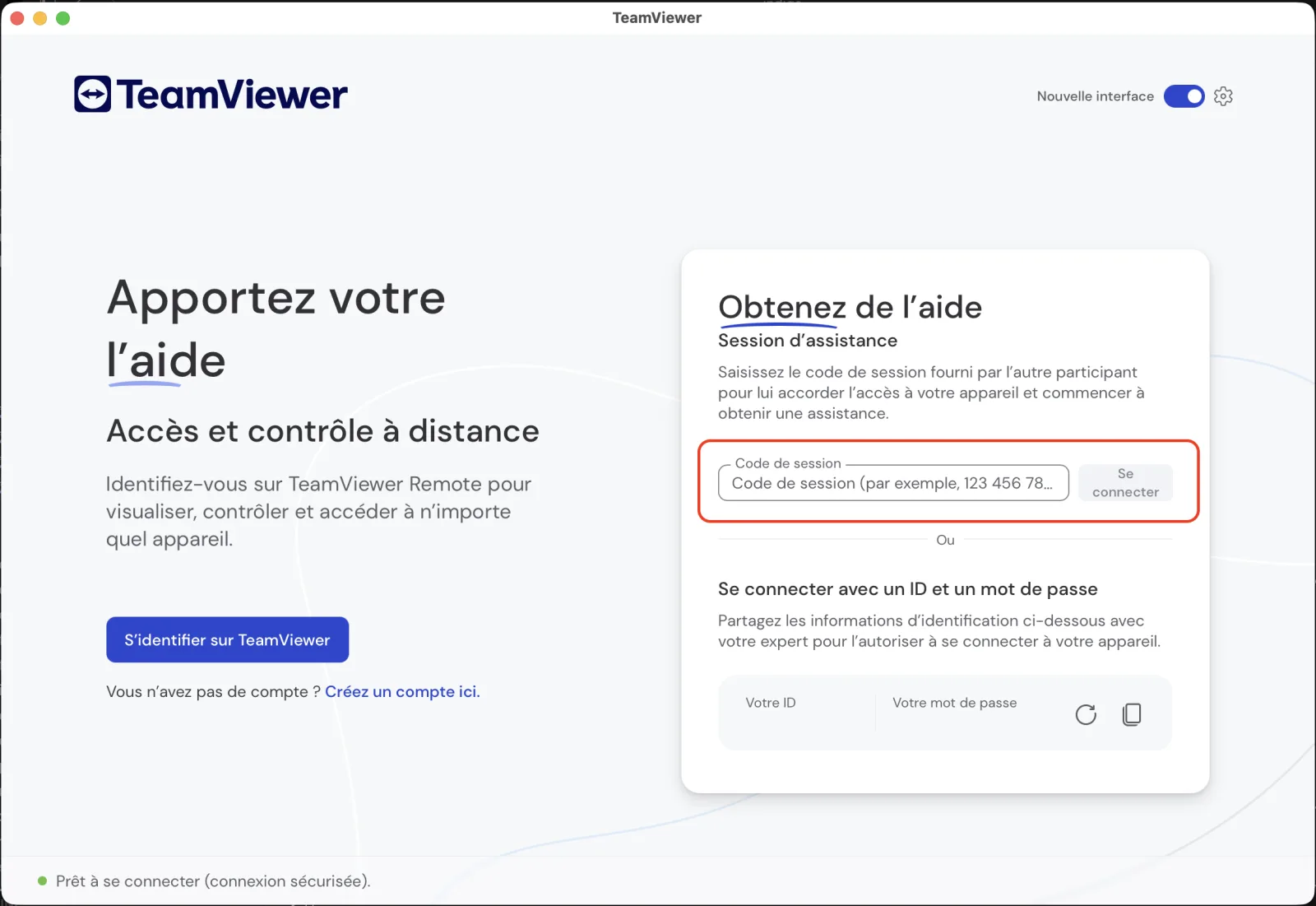Open the Créez un compte ici link

[402, 692]
